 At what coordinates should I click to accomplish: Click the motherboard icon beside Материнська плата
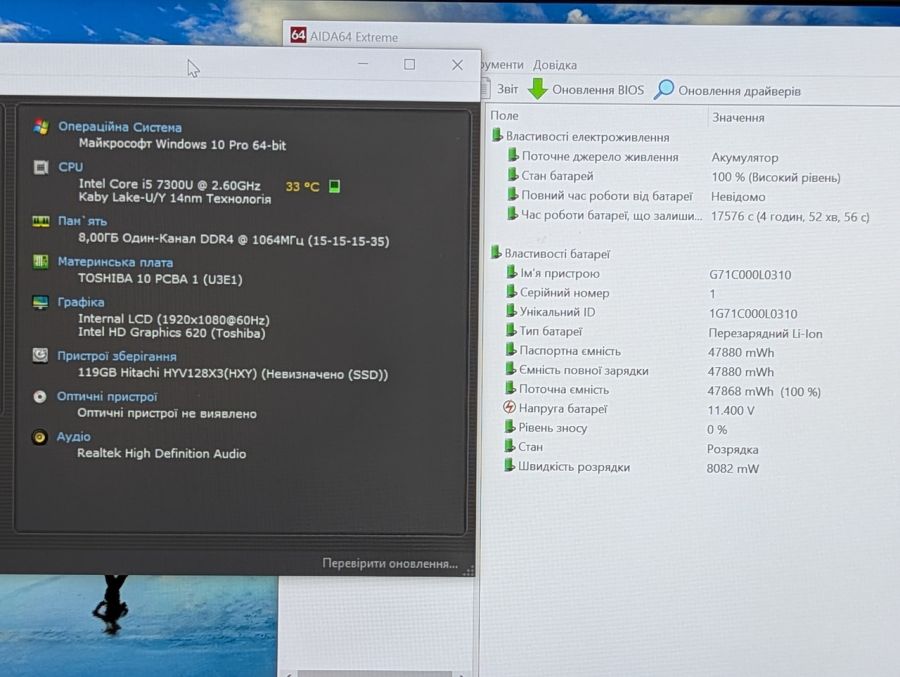(x=40, y=262)
